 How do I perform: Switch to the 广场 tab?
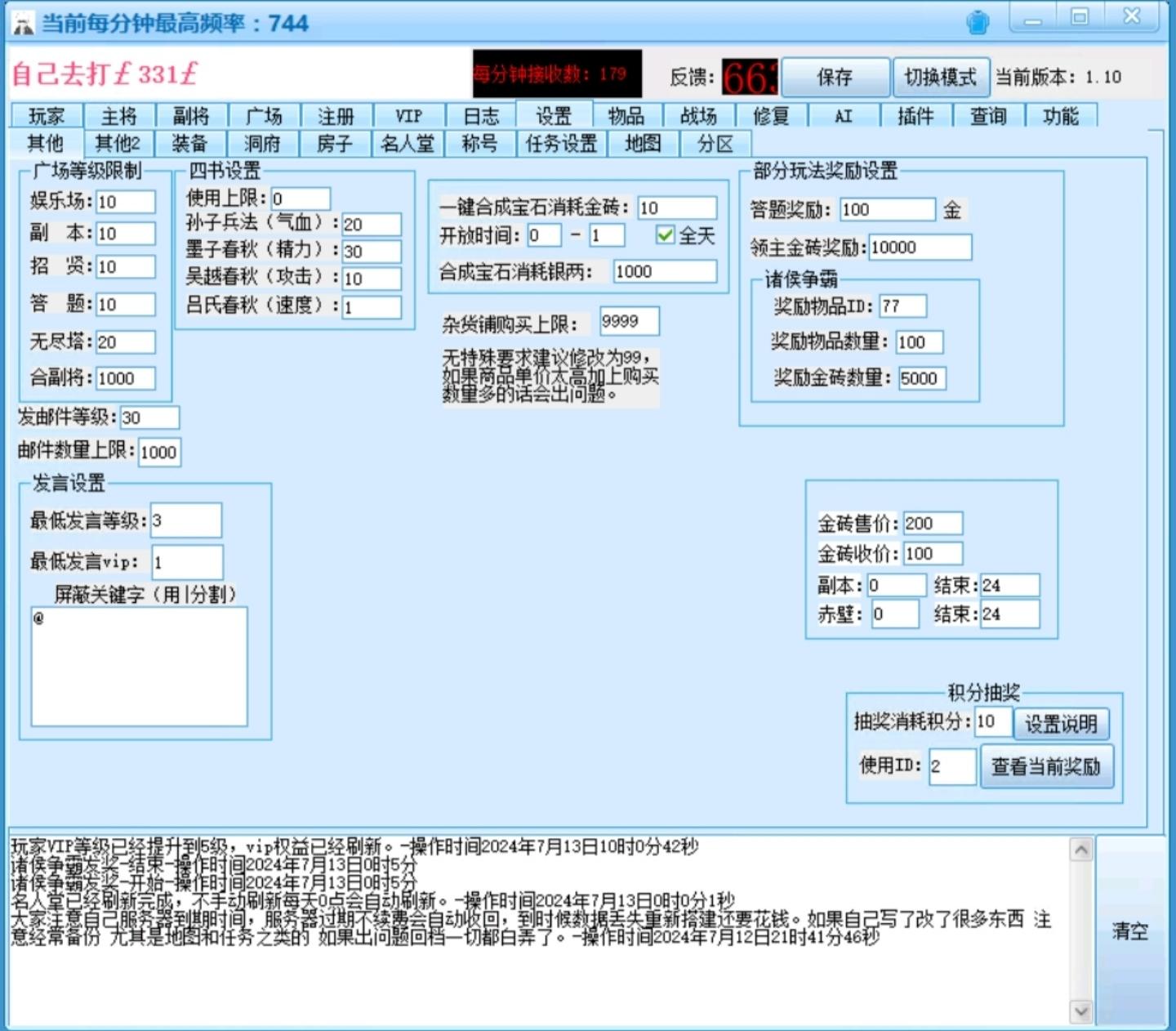tap(264, 116)
